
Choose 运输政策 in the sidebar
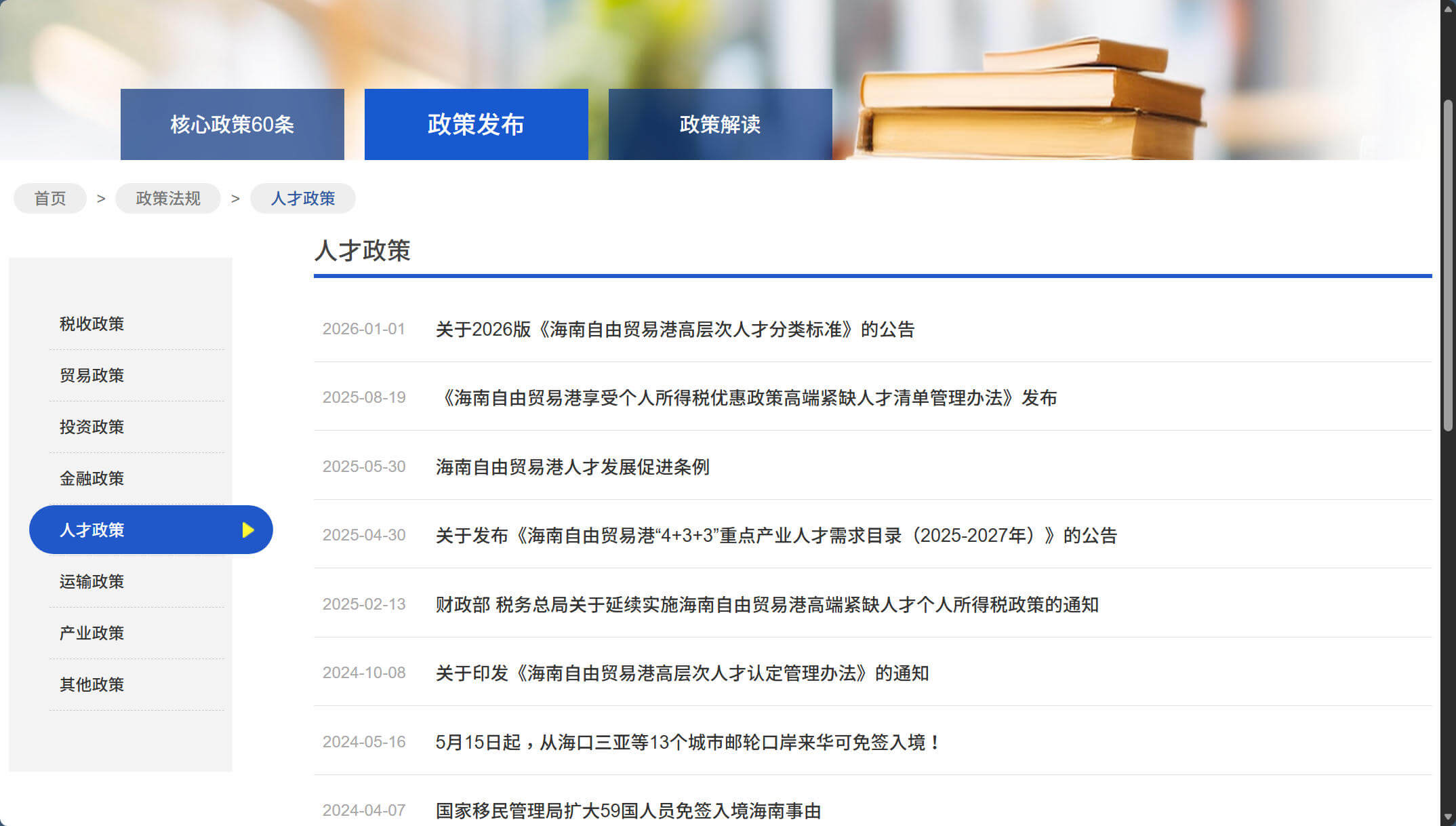(x=92, y=582)
